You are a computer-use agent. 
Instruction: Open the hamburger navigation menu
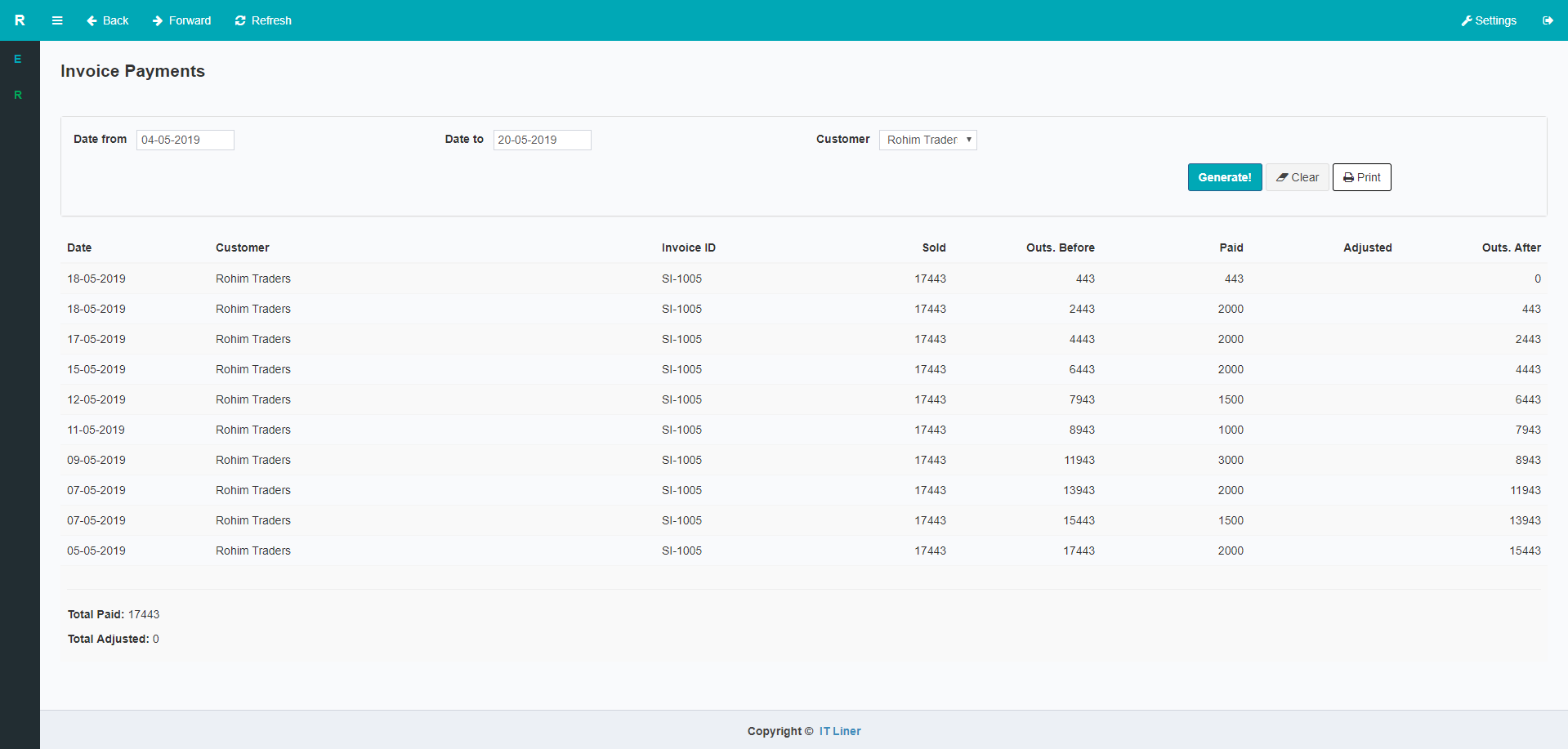56,20
